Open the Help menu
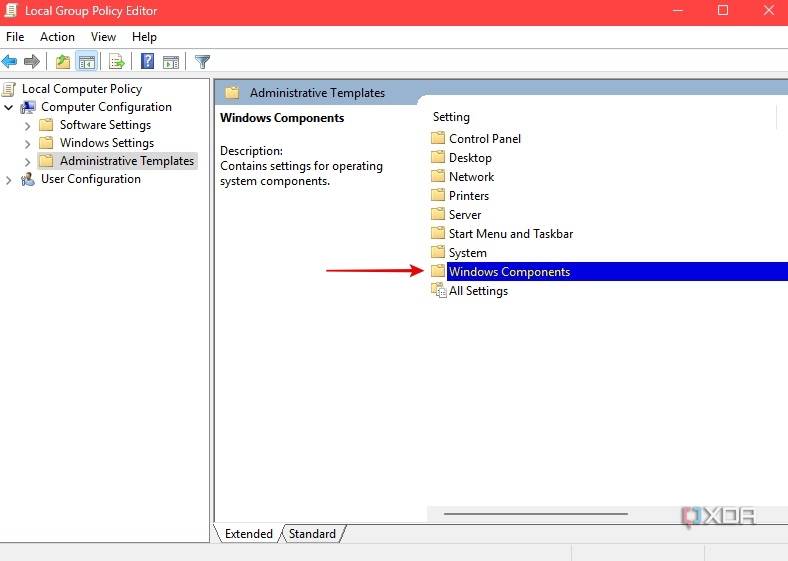 coord(144,37)
